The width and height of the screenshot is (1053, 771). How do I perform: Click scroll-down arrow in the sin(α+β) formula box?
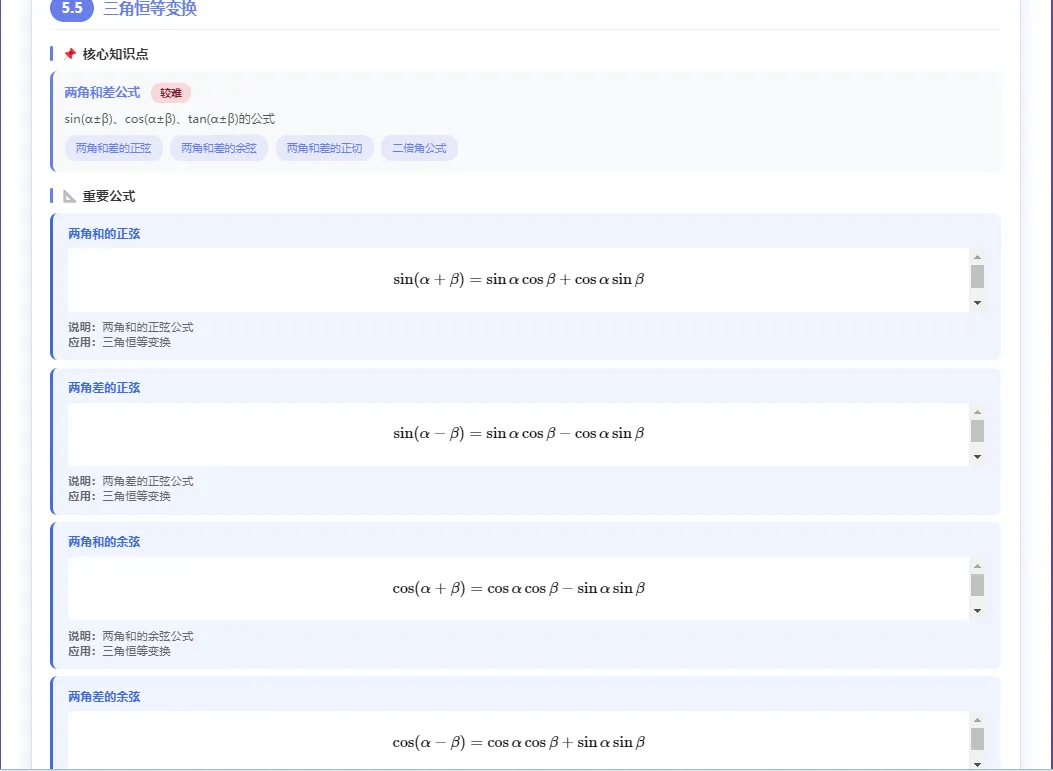click(x=977, y=303)
